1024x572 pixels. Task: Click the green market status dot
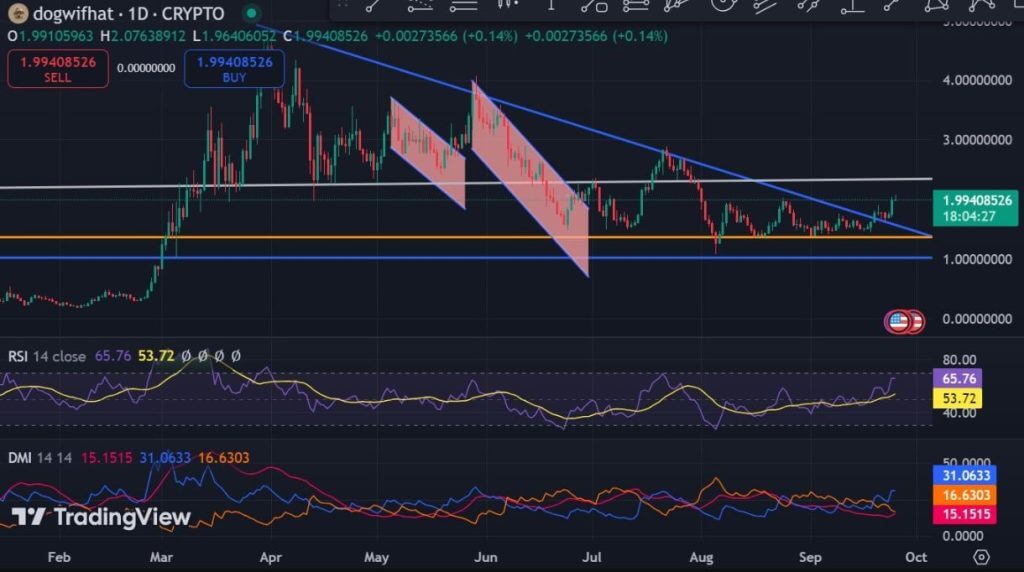251,13
